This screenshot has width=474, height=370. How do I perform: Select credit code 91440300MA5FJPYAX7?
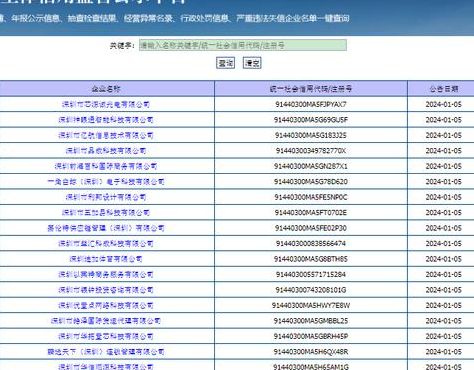[311, 104]
